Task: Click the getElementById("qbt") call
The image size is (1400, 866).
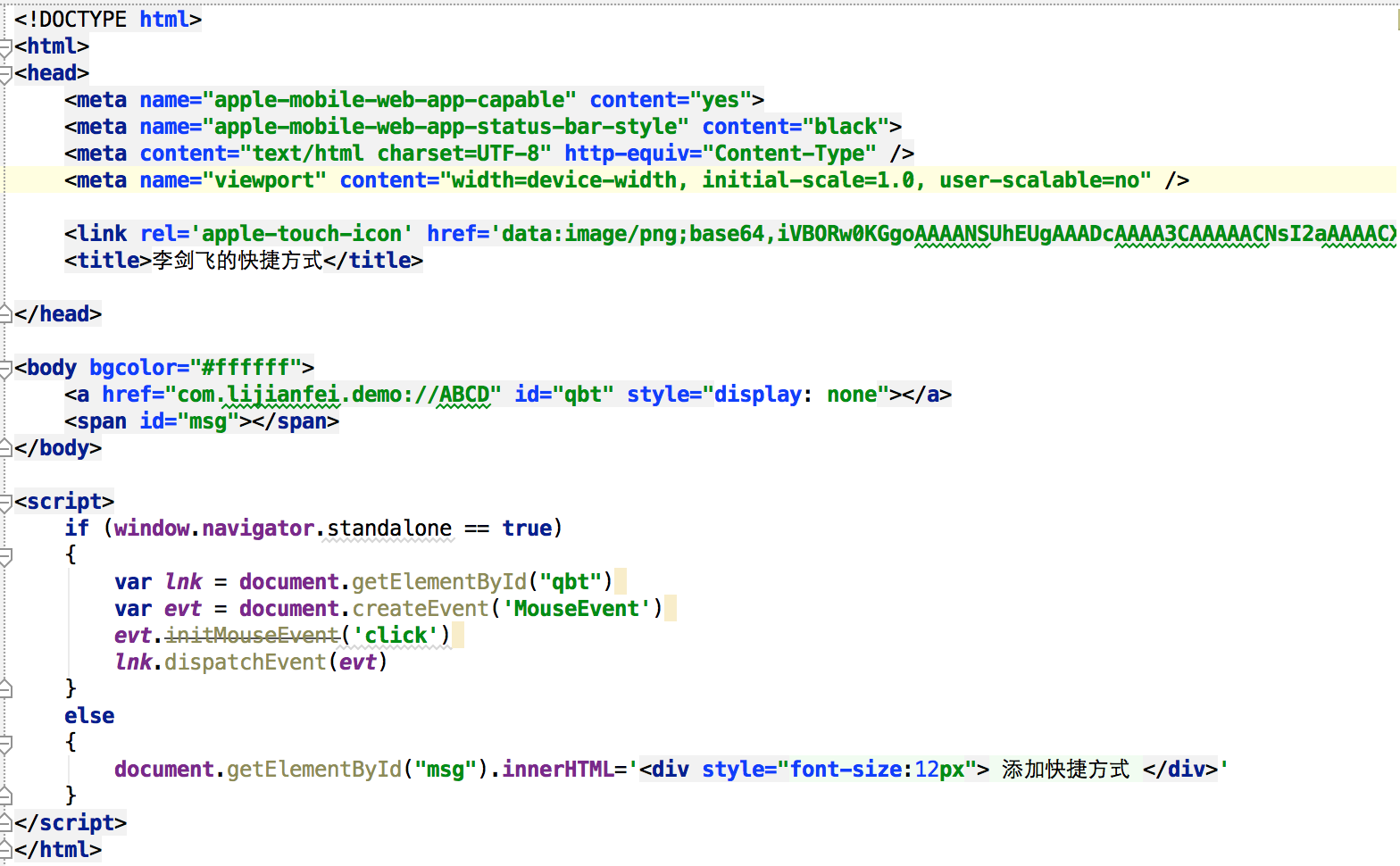Action: coord(482,582)
